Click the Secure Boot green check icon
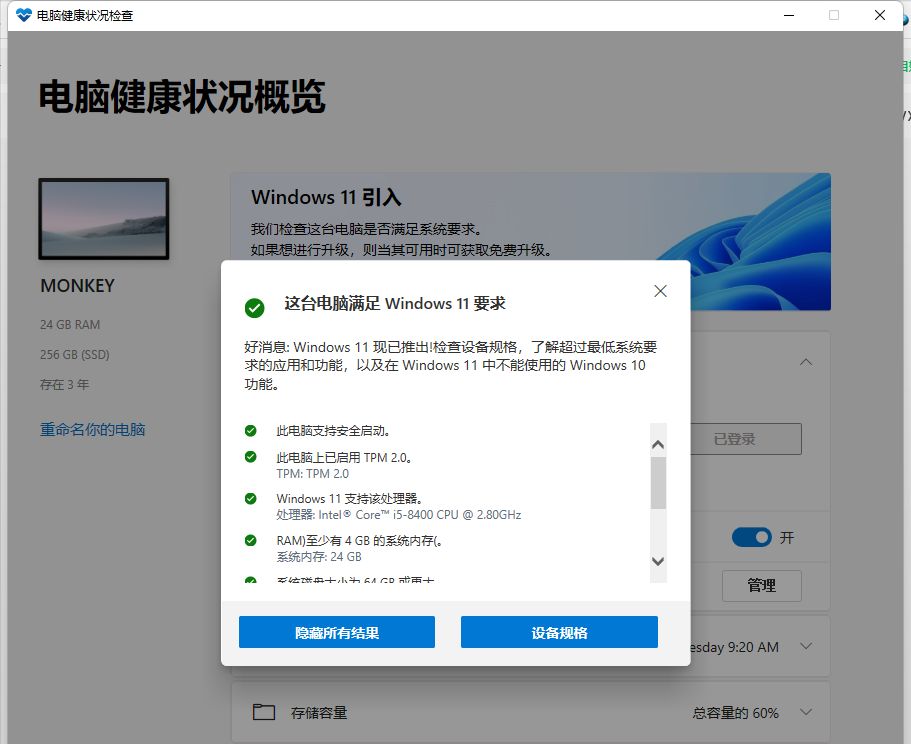Image resolution: width=911 pixels, height=744 pixels. [x=250, y=430]
